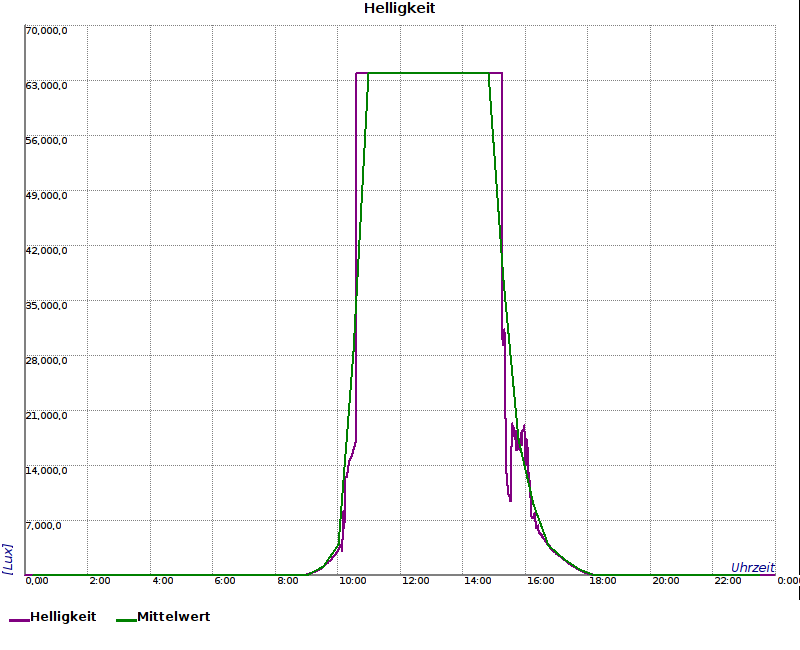Screen dimensions: 800x650
Task: Click the 6:00 time tick label
Action: point(224,581)
